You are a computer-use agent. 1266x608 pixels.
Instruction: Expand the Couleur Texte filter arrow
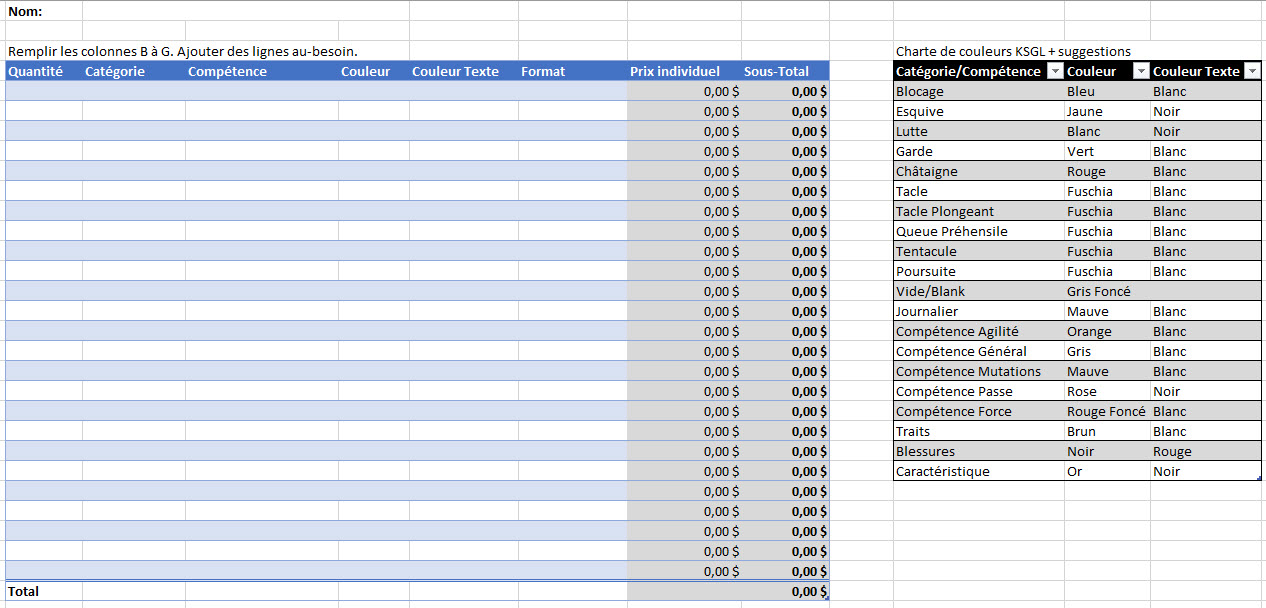(x=1250, y=71)
